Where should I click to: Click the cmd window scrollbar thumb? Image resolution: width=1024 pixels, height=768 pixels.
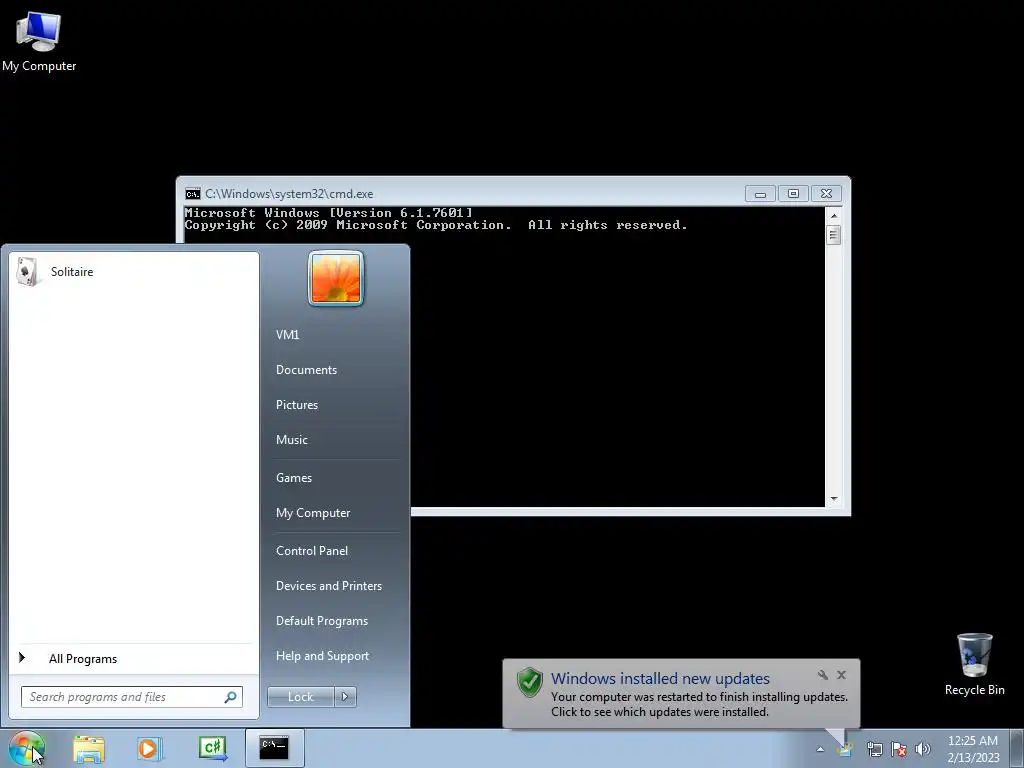pos(834,234)
